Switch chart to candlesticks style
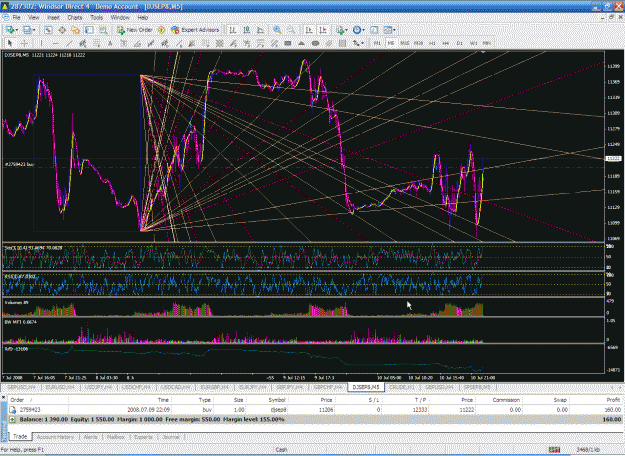 click(247, 30)
